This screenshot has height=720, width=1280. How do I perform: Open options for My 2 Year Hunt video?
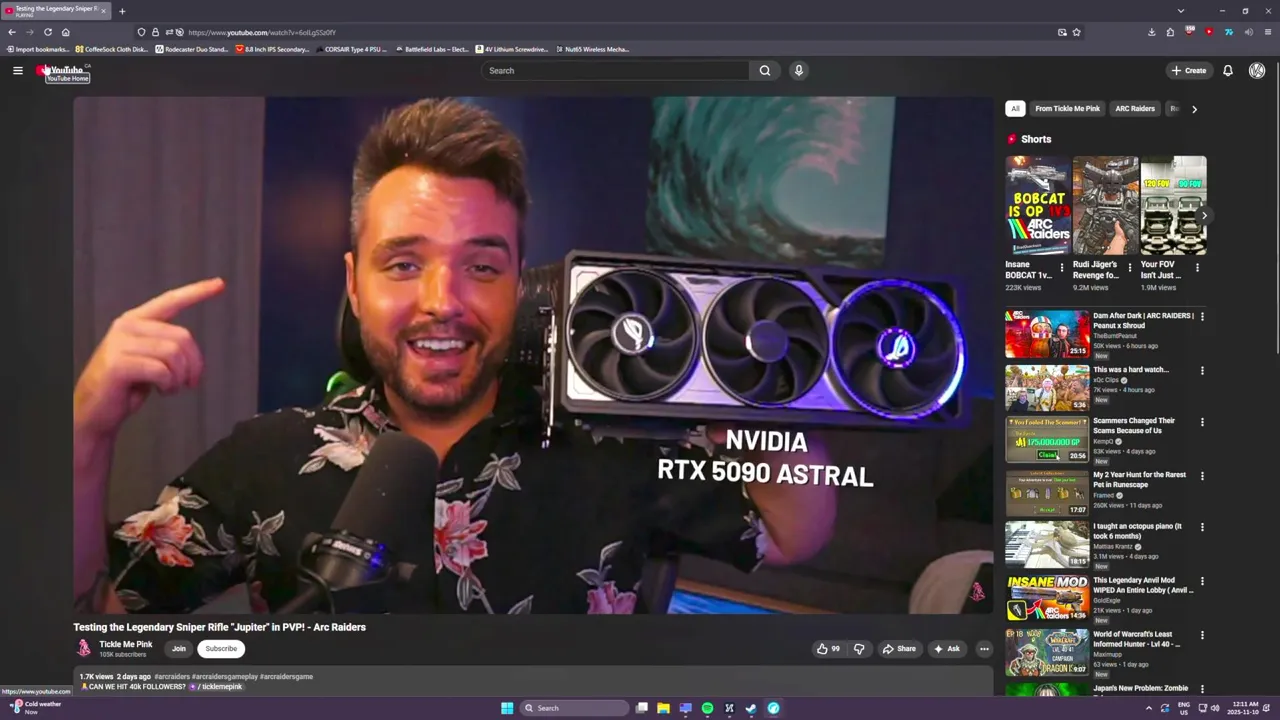pyautogui.click(x=1202, y=476)
